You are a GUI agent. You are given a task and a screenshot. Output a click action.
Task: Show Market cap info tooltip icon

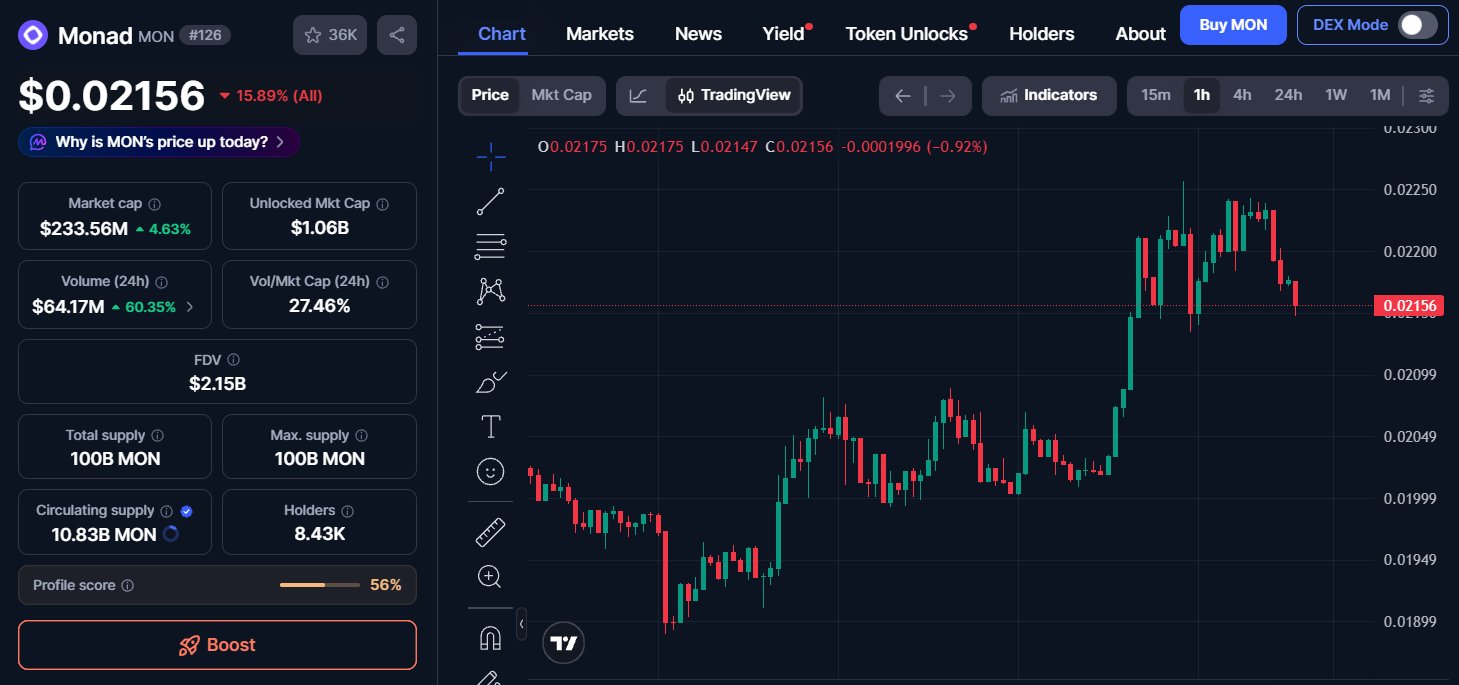click(154, 204)
